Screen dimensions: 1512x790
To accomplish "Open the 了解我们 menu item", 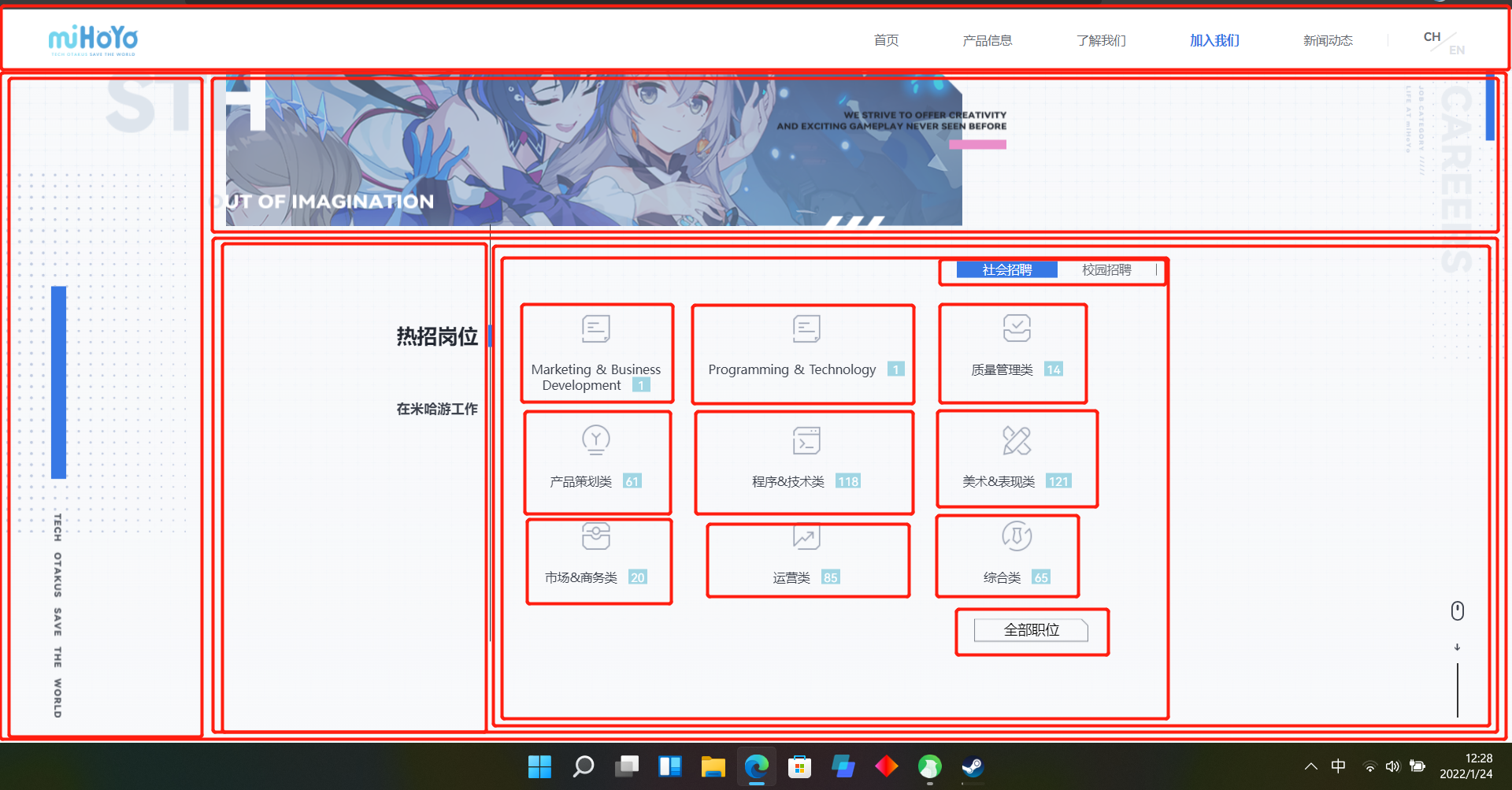I will [1101, 40].
